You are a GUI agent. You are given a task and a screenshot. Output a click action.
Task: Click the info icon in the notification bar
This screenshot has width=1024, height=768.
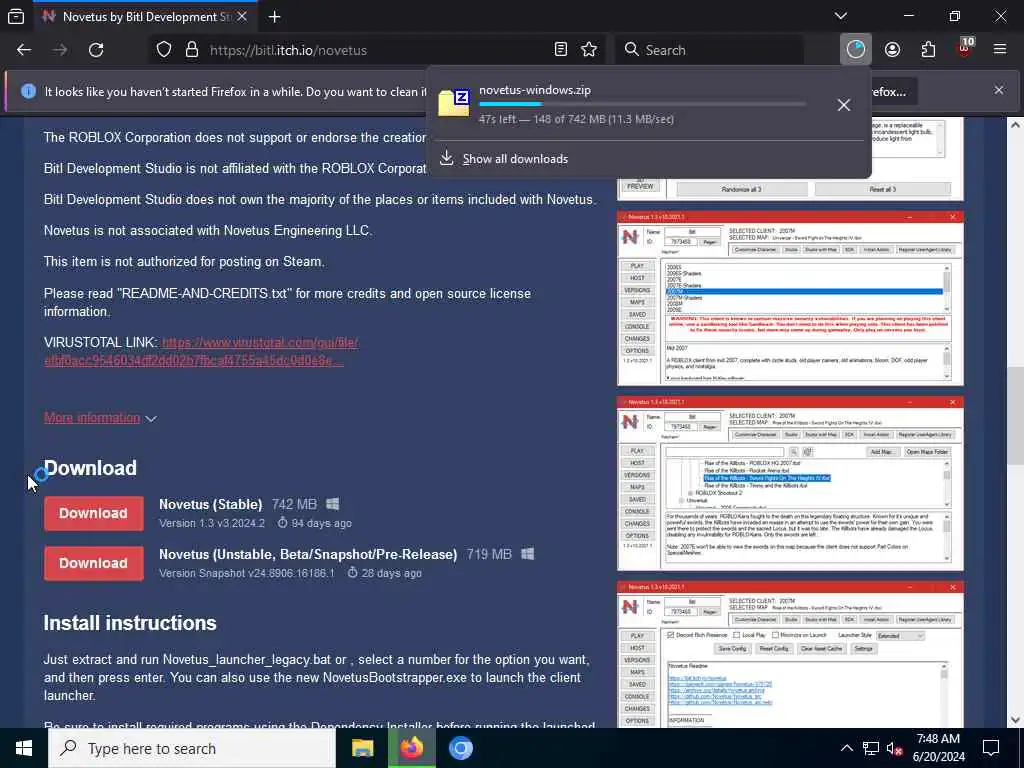coord(28,91)
